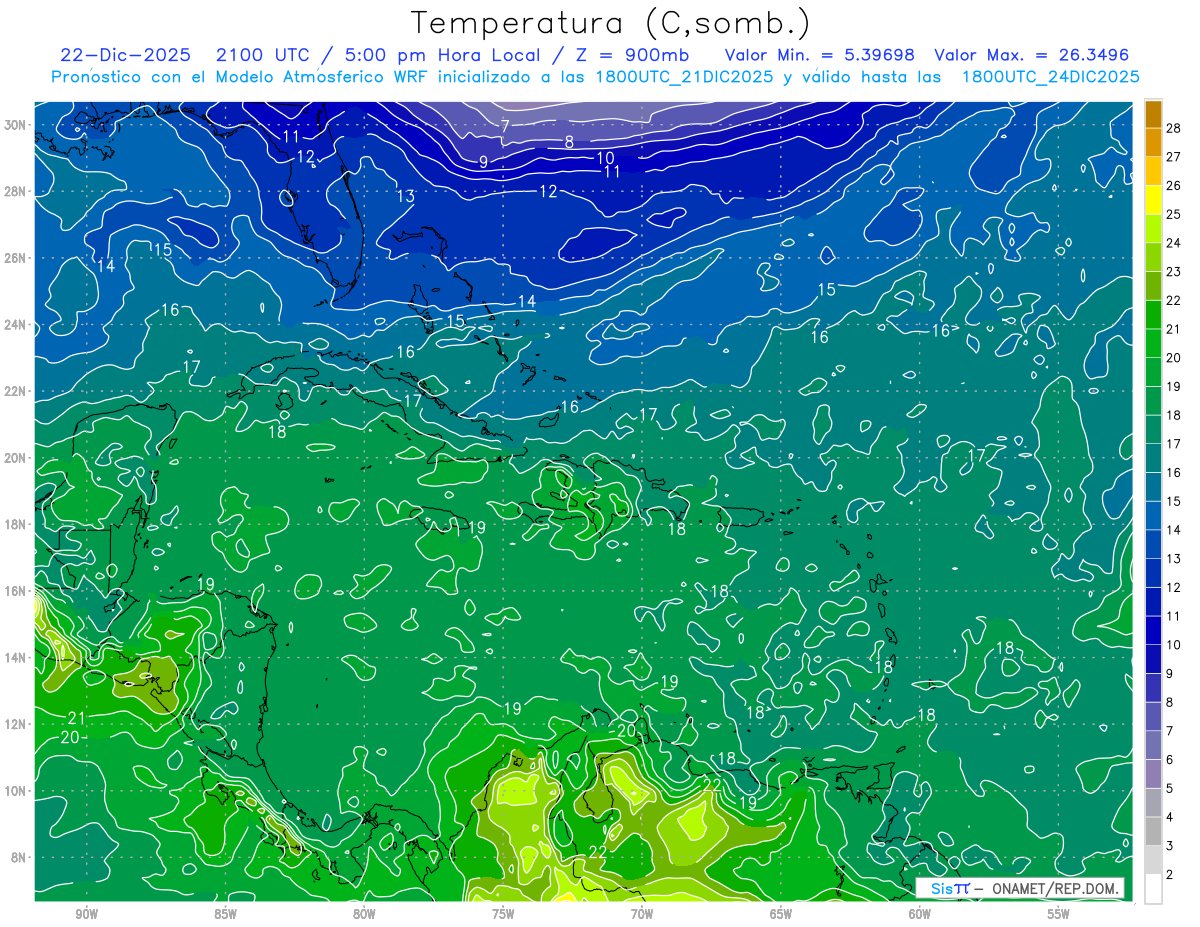Click the purple legend swatch between 5 and 6
Viewport: 1200px width, 927px height.
[1154, 774]
